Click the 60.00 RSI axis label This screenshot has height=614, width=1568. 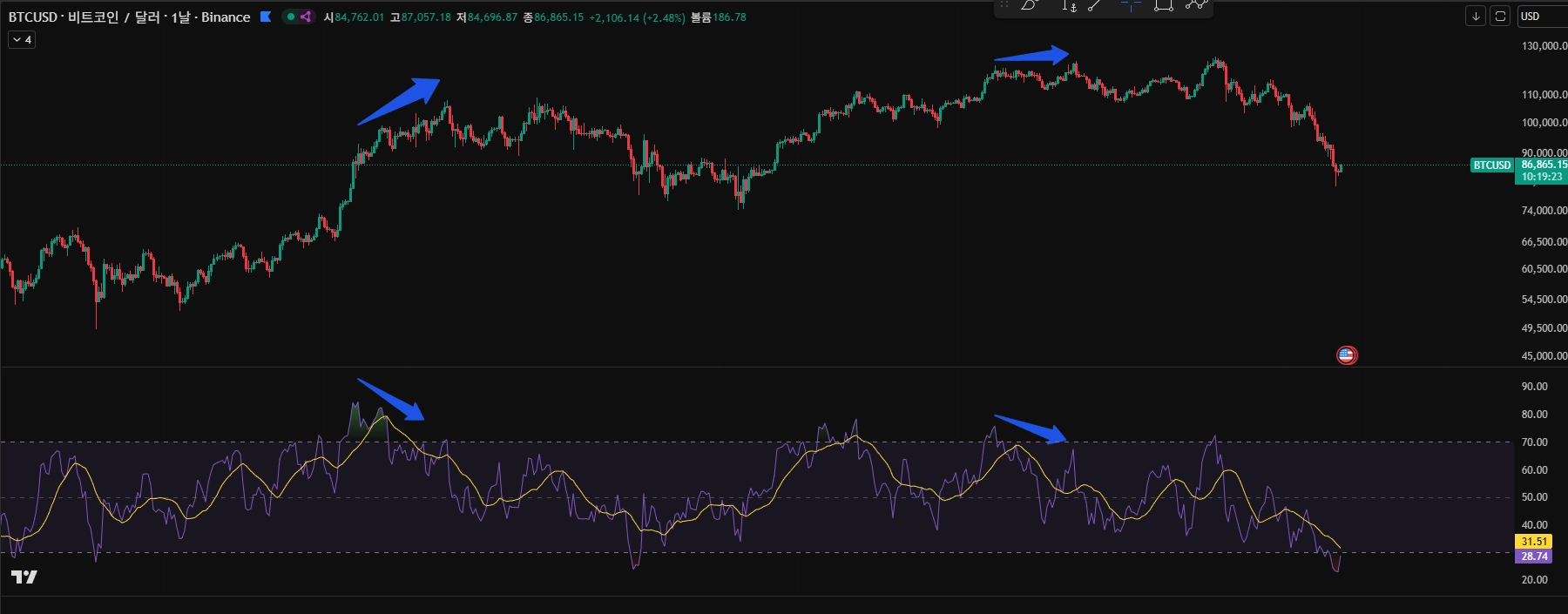(1534, 470)
